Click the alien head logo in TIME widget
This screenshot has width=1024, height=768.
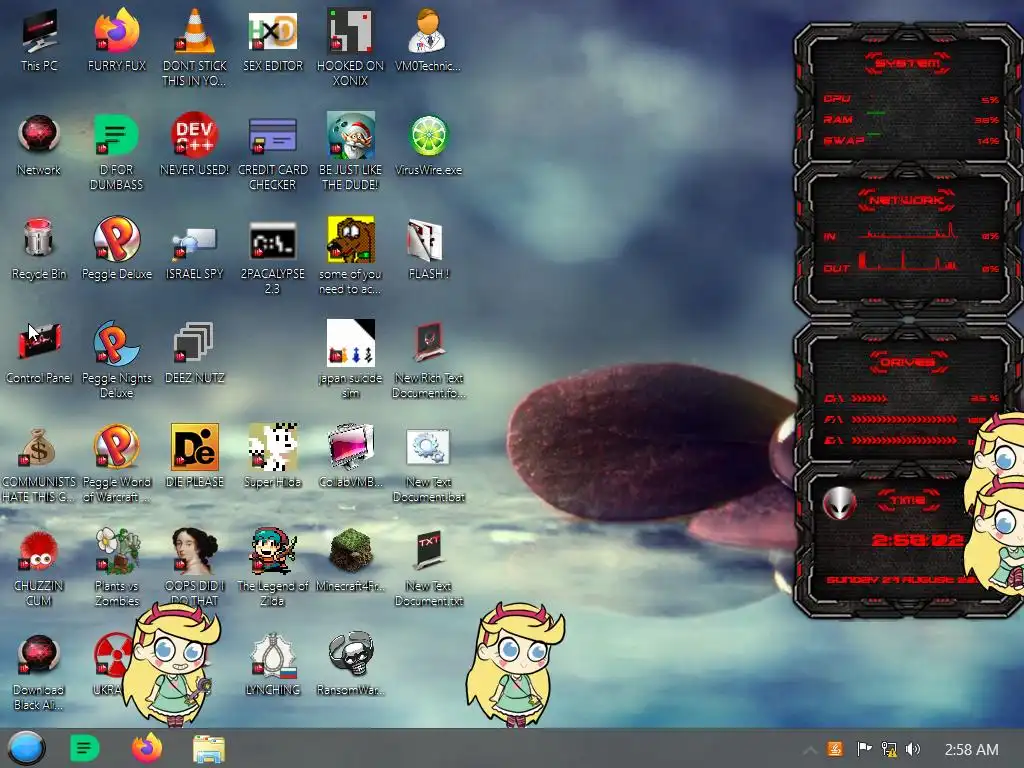tap(839, 504)
